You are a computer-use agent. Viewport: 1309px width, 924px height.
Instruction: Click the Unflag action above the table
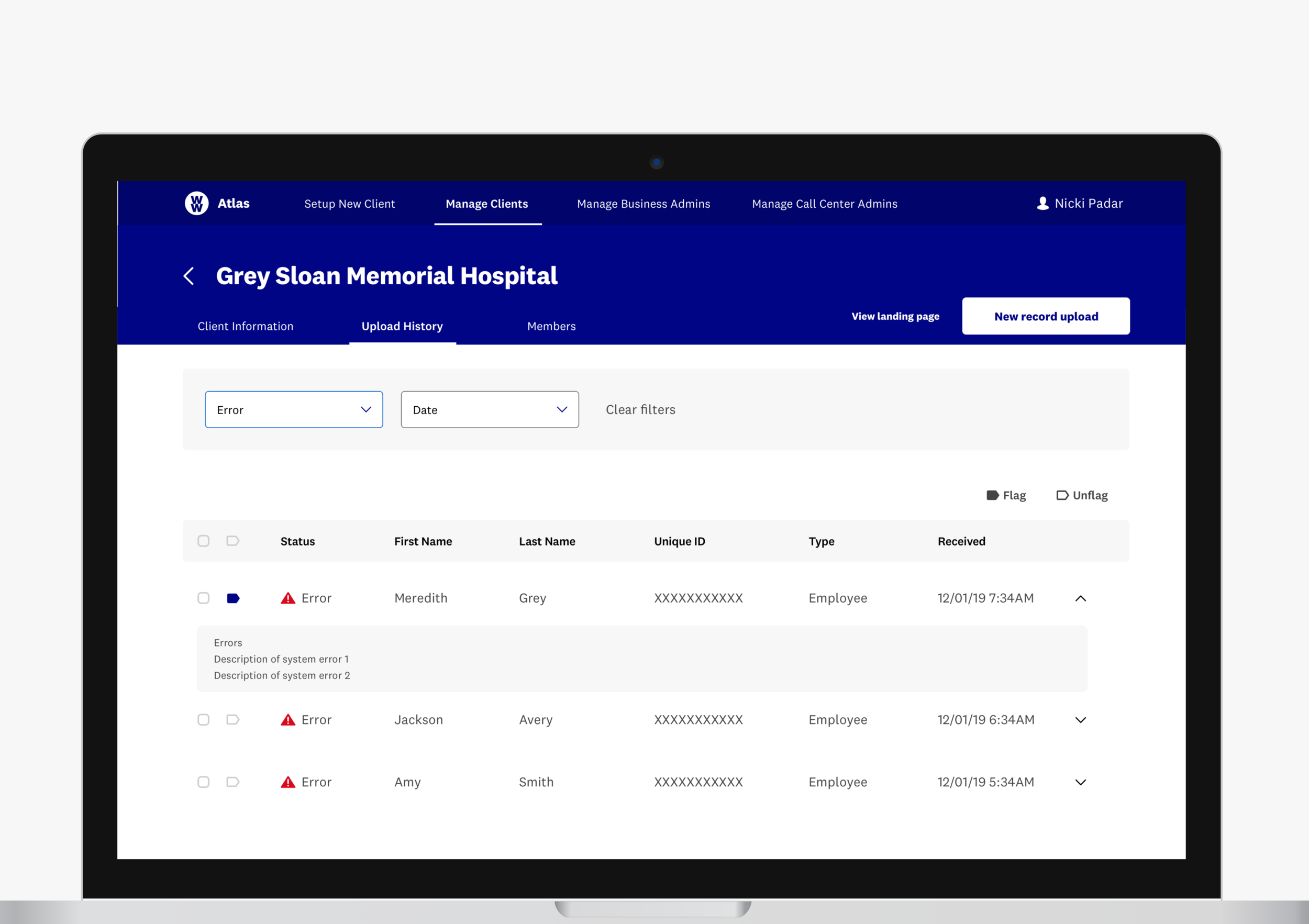1082,495
